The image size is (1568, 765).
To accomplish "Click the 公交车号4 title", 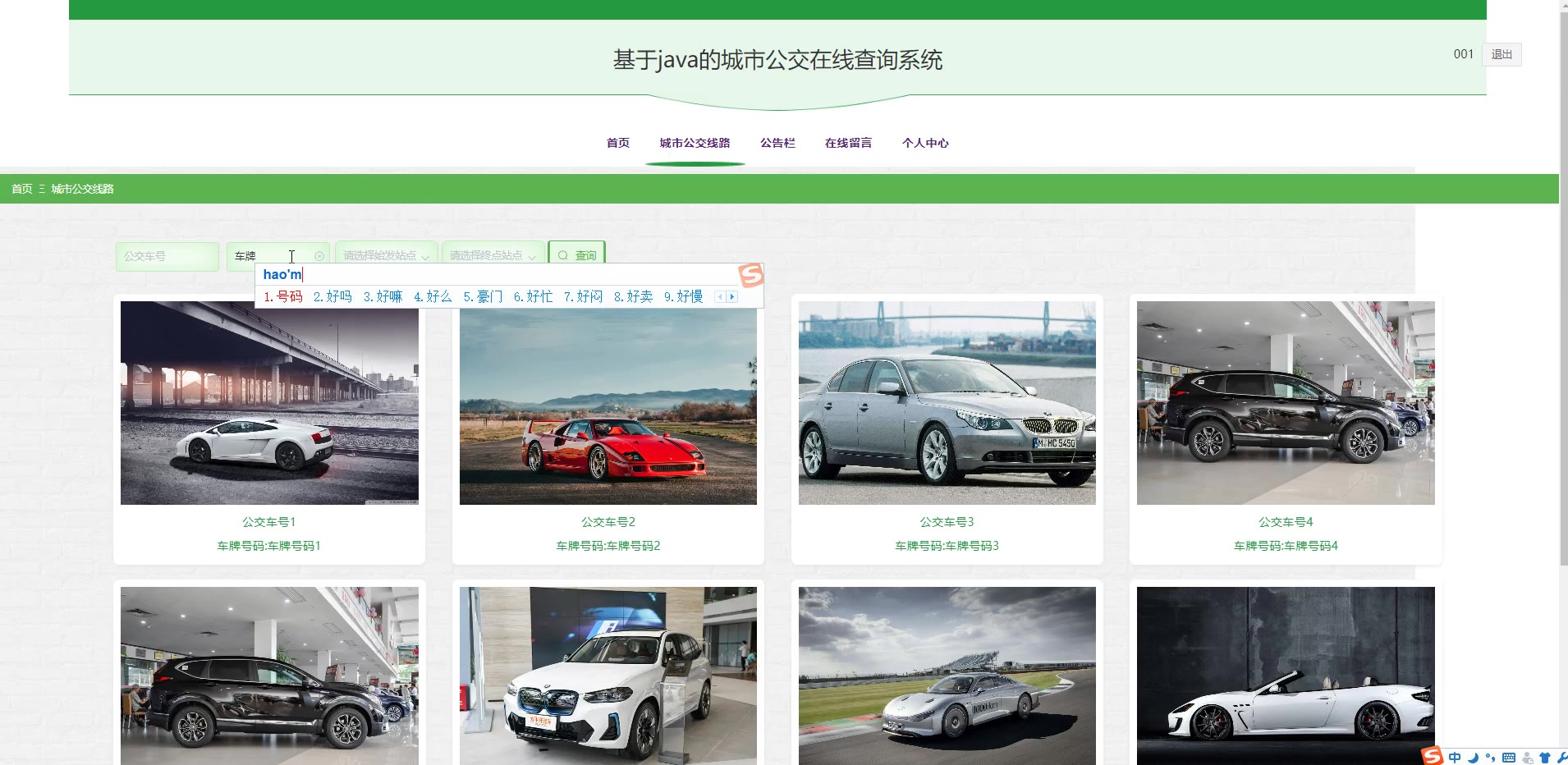I will point(1286,522).
